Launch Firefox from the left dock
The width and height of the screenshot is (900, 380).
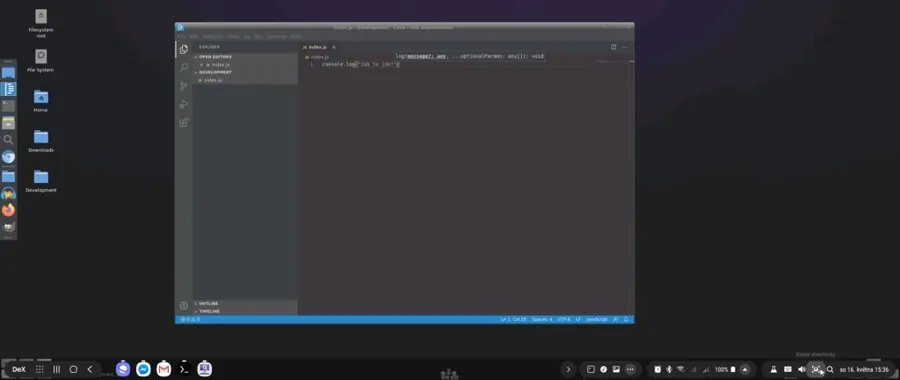(x=8, y=210)
